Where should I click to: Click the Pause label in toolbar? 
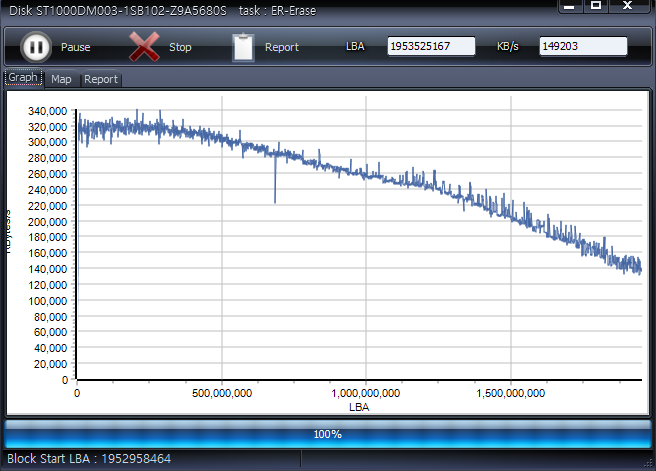(75, 47)
